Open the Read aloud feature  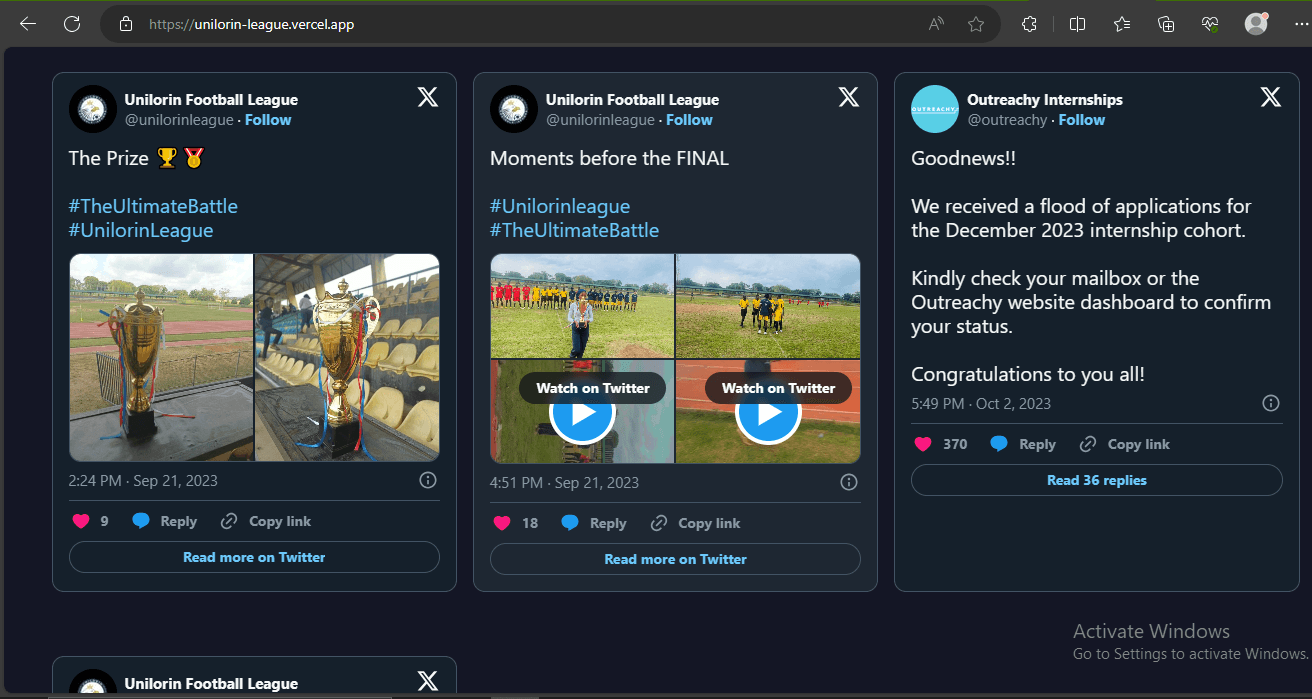936,24
